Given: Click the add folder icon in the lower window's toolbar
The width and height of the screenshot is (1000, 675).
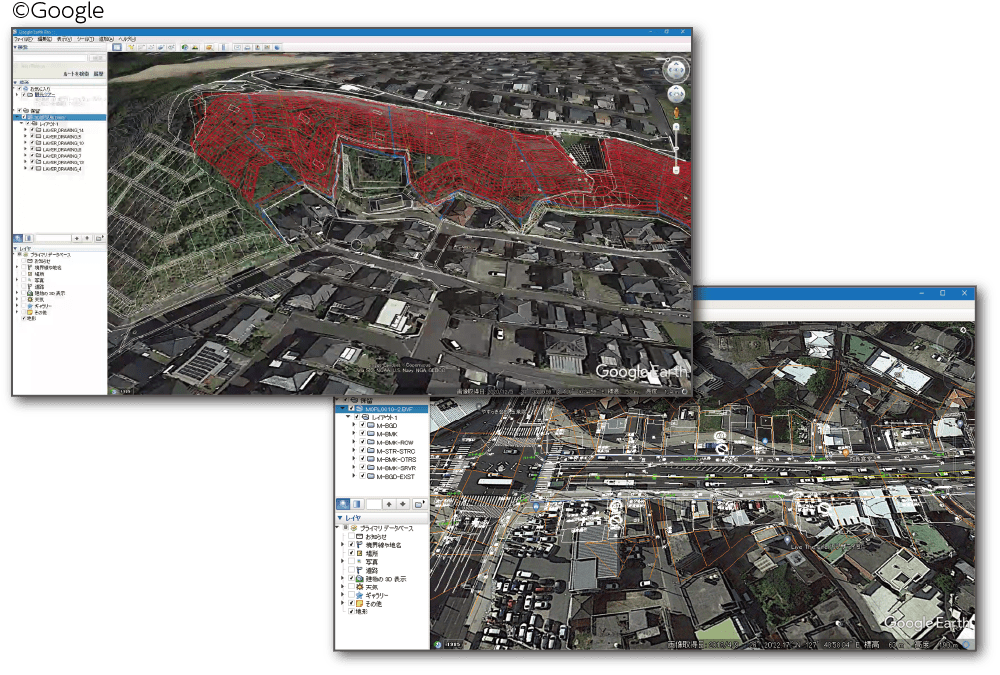Looking at the screenshot, I should coord(419,504).
